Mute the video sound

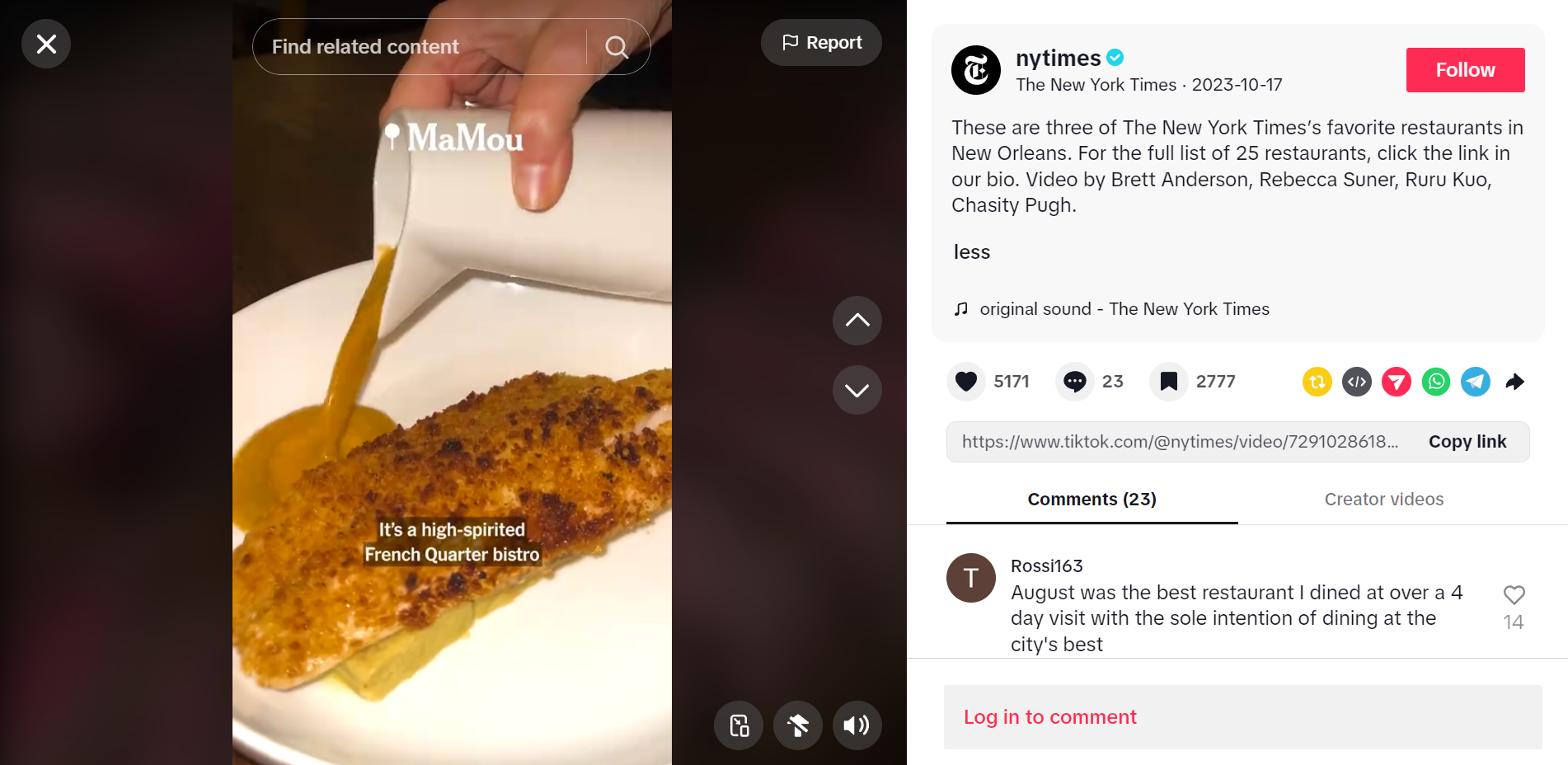[x=857, y=725]
